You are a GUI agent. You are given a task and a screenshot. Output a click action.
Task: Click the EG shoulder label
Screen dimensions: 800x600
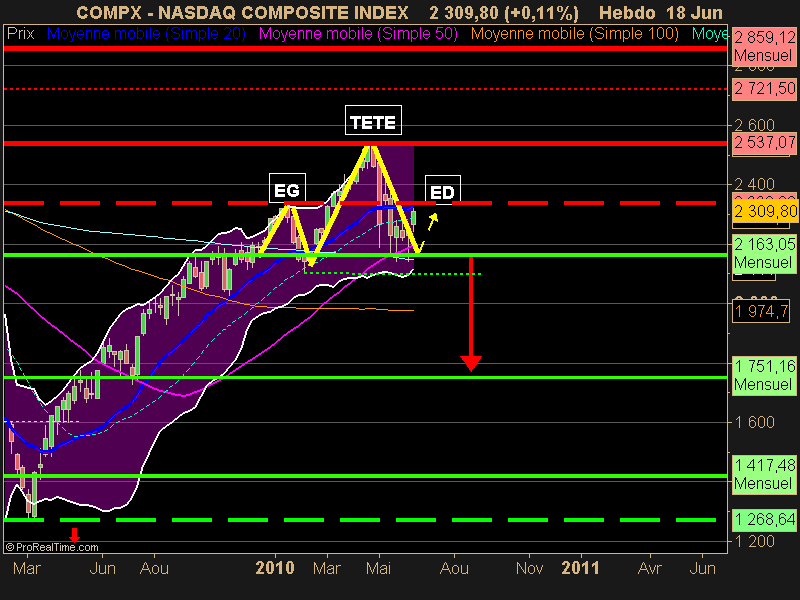click(287, 188)
